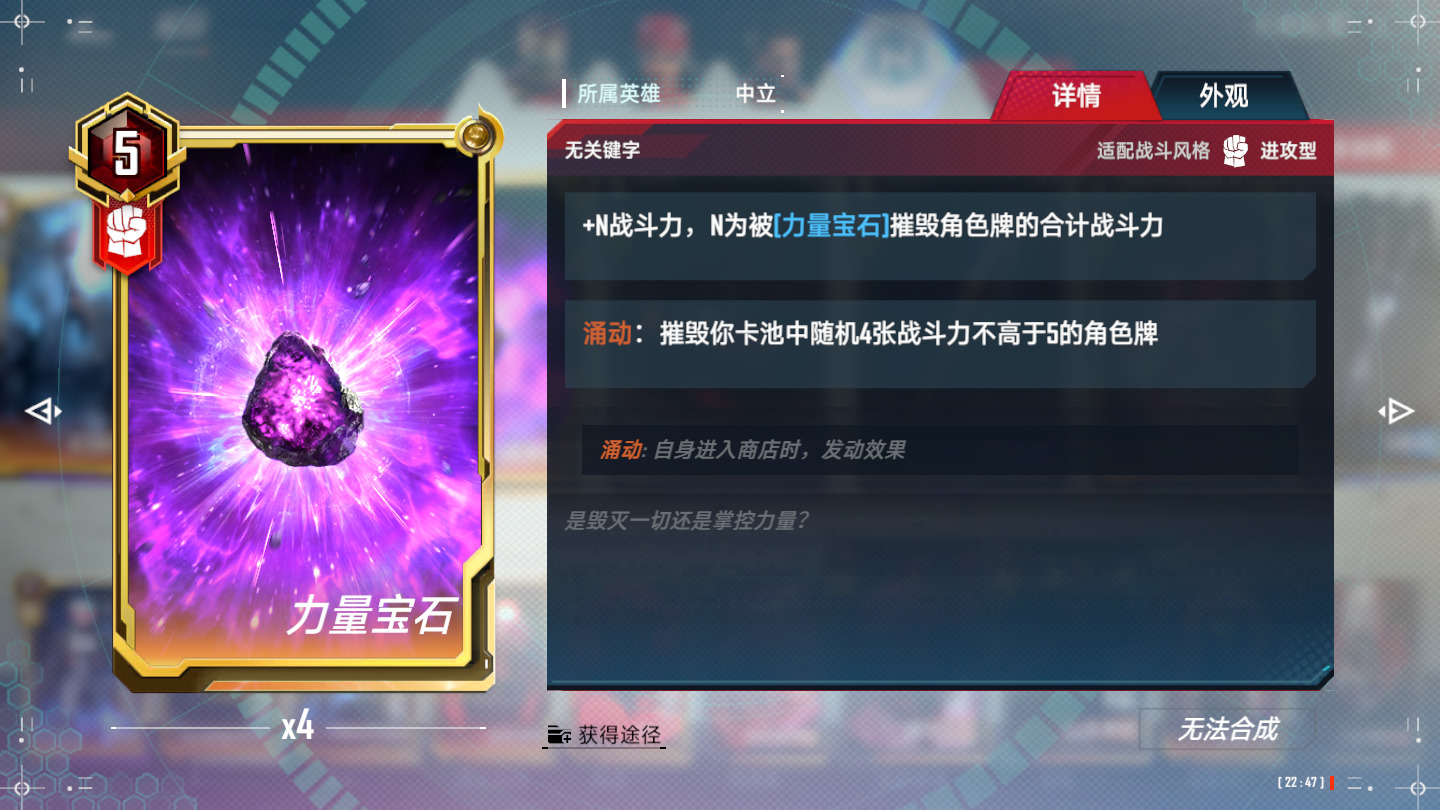Click the x4 card count
Screen dimensions: 1440x810
pyautogui.click(x=298, y=727)
